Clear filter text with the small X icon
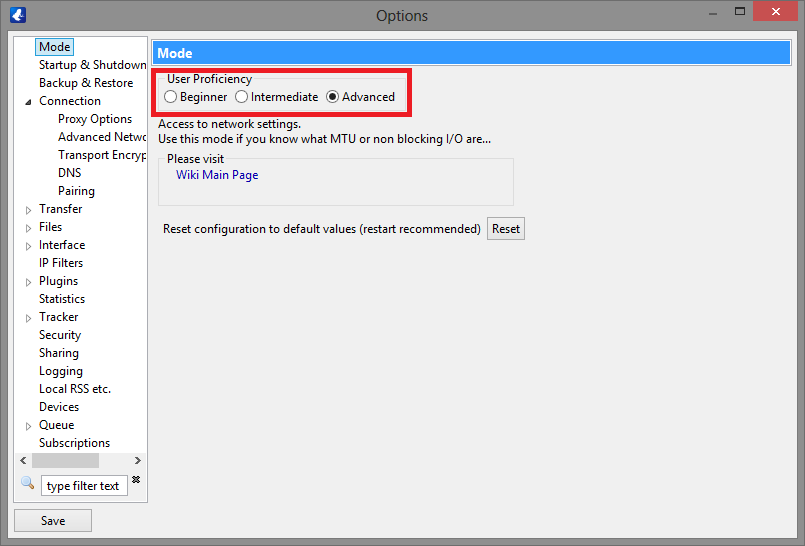 pos(136,480)
